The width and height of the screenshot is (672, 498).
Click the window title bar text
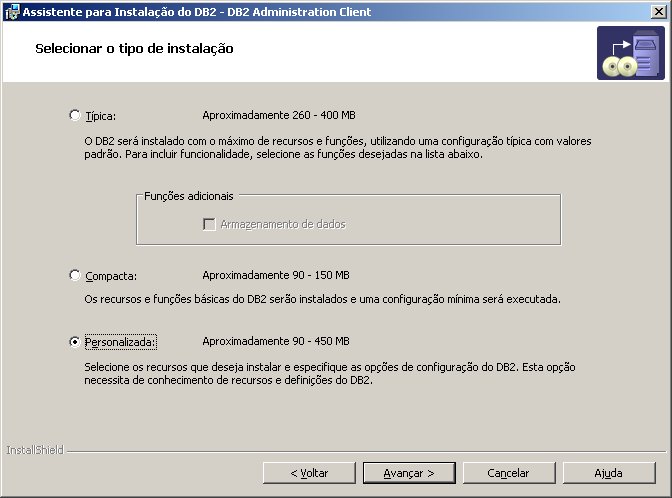pos(197,12)
